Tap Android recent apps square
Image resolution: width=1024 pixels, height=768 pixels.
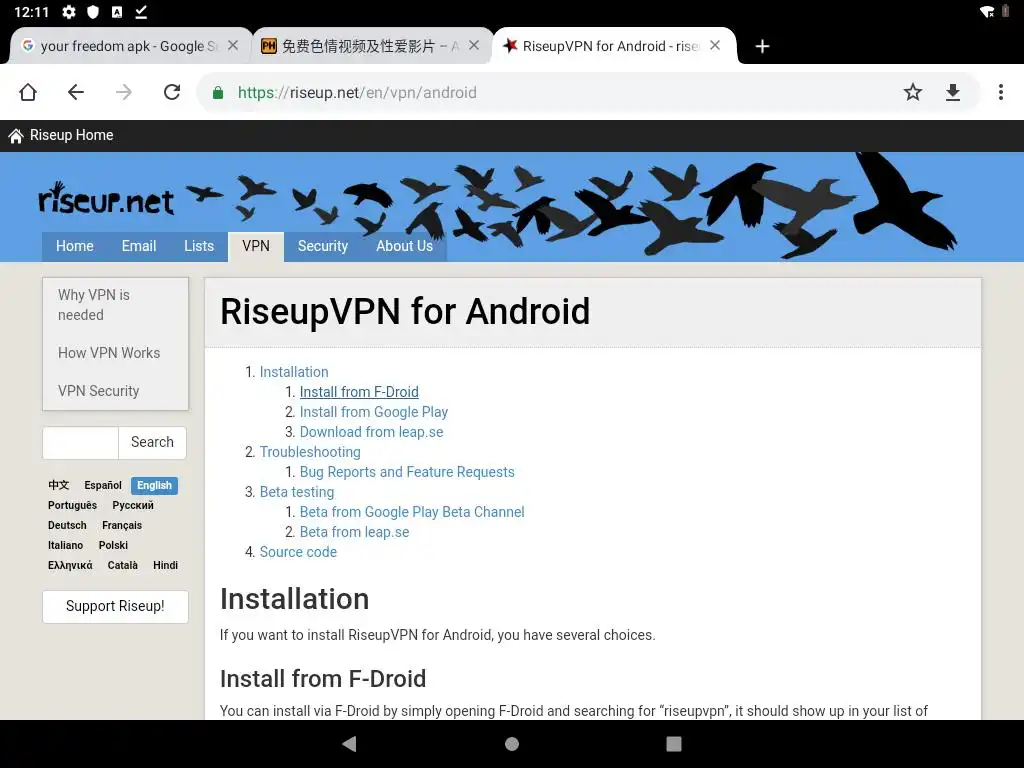point(674,744)
